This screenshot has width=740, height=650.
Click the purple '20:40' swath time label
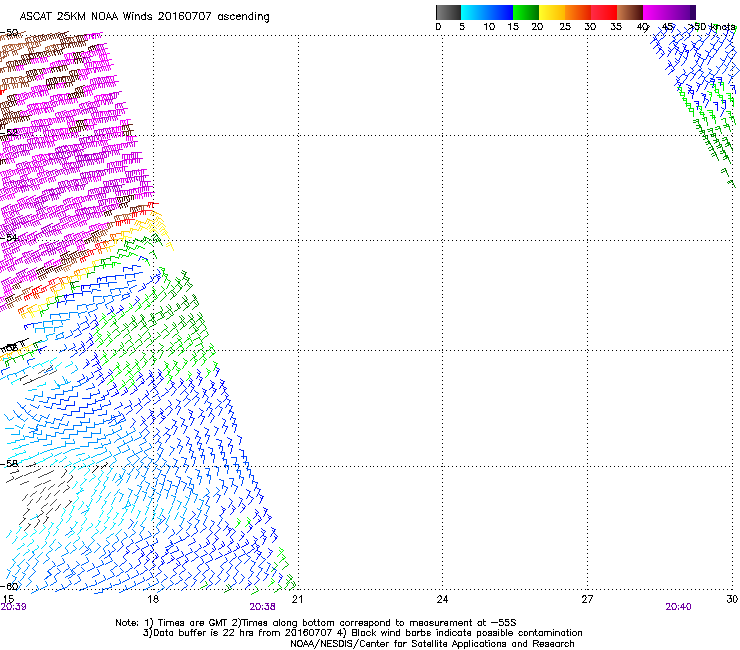tap(678, 607)
